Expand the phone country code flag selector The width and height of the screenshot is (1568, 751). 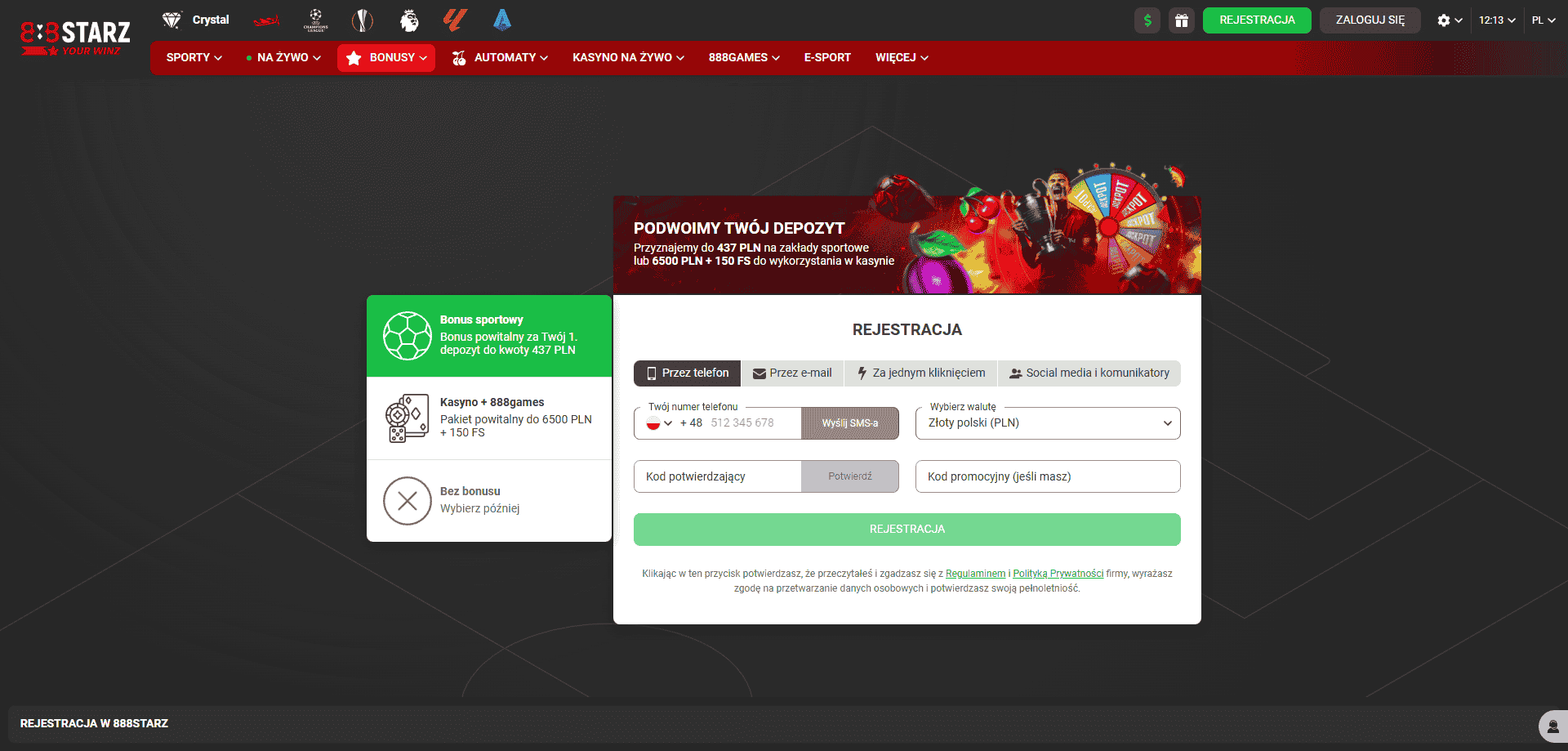click(658, 423)
